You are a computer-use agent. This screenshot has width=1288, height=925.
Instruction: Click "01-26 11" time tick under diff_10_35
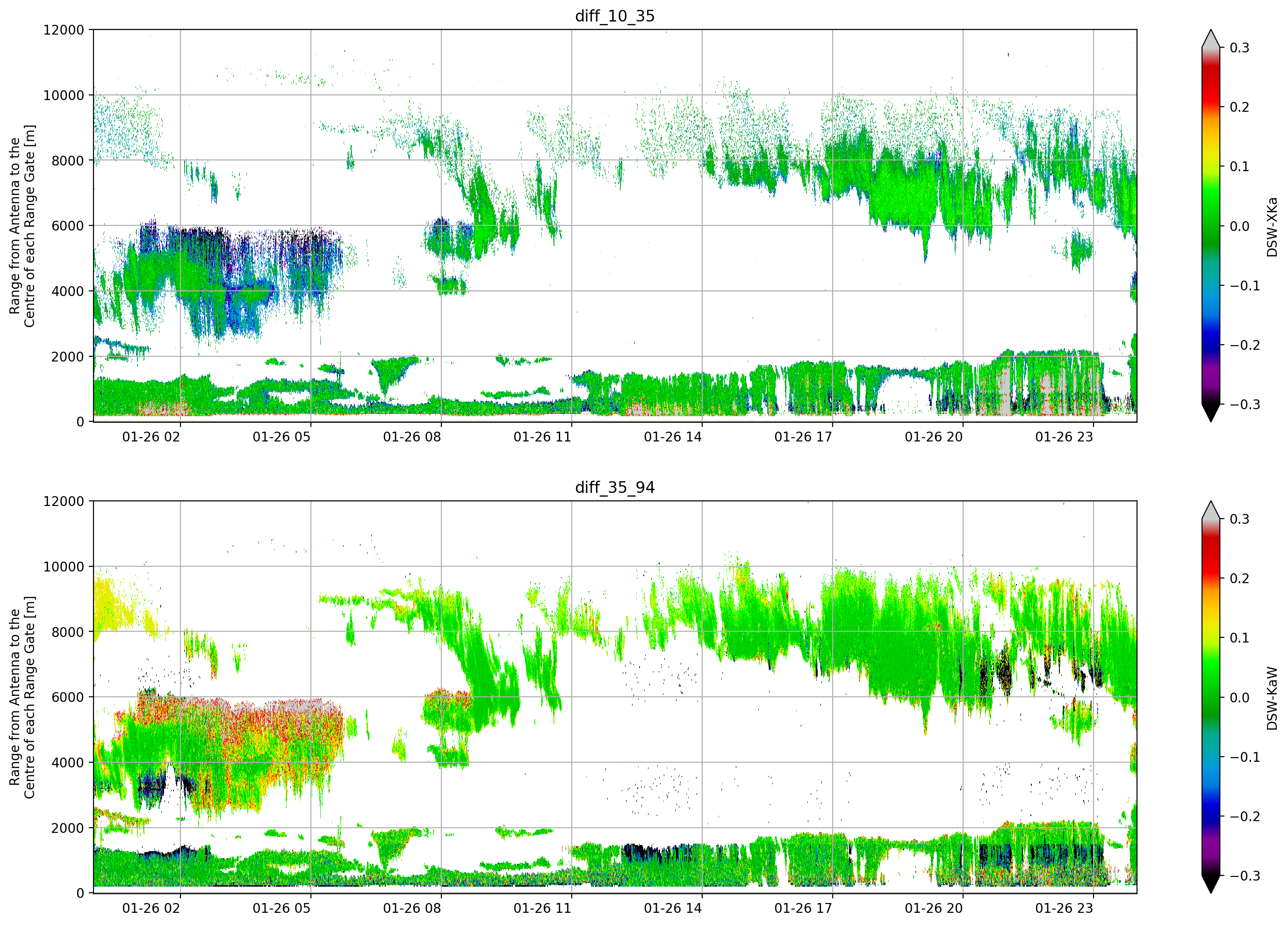click(x=542, y=437)
